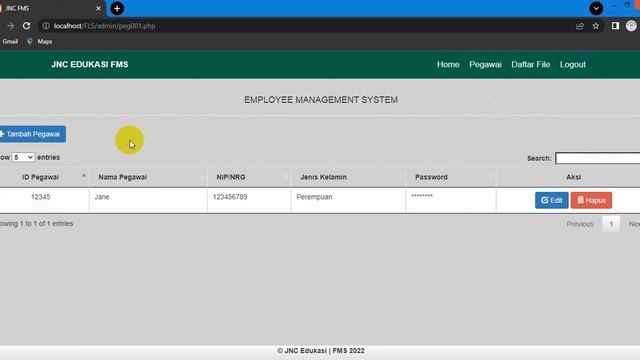Viewport: 640px width, 360px height.
Task: Sort by Jenis Kelamin column
Action: 348,177
